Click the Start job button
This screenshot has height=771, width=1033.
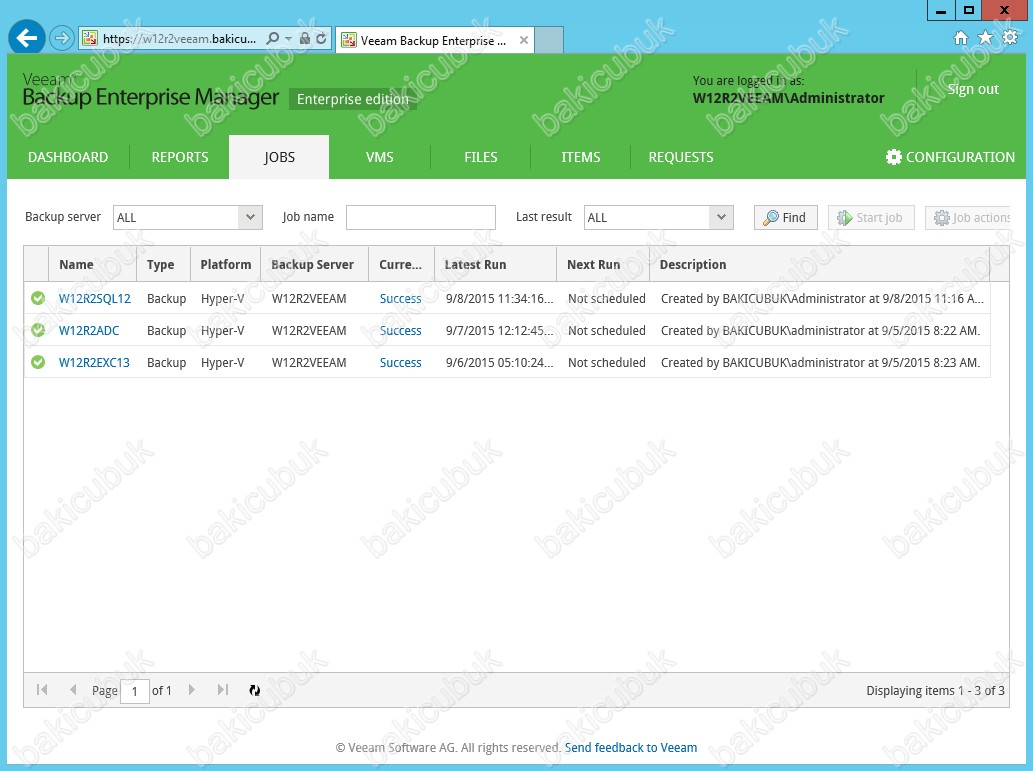[871, 217]
